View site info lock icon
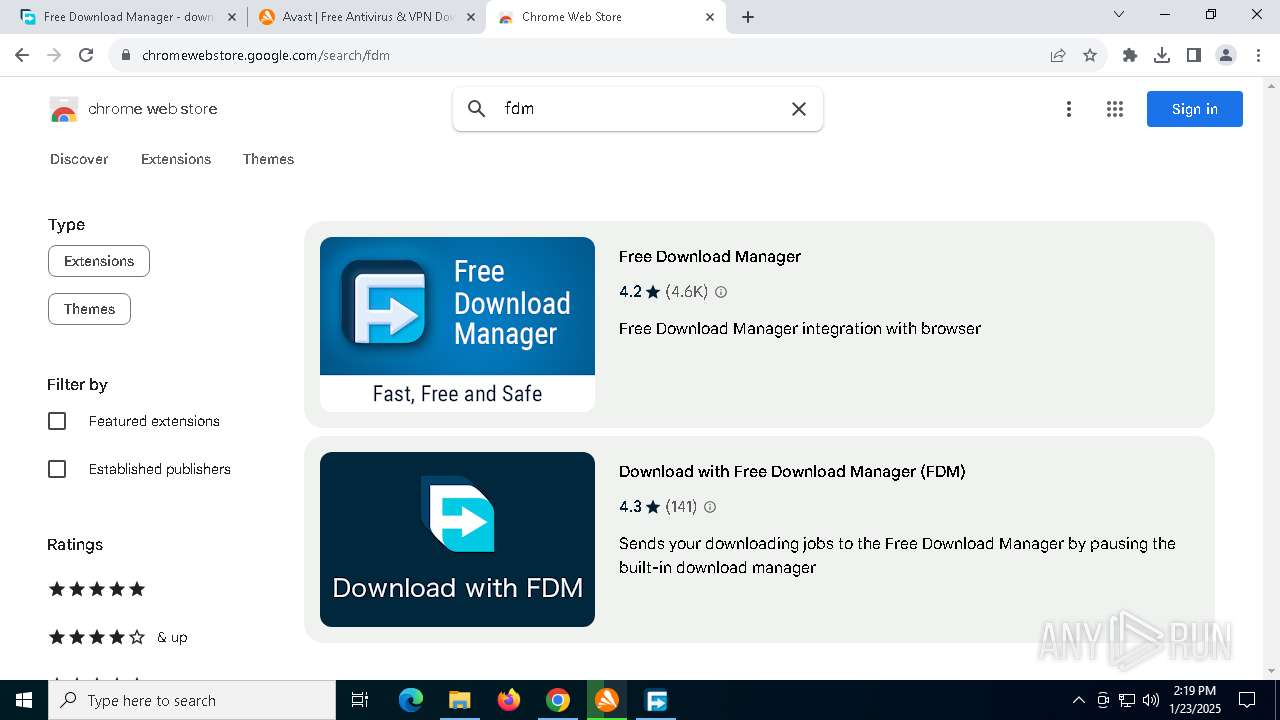This screenshot has height=720, width=1280. click(126, 55)
